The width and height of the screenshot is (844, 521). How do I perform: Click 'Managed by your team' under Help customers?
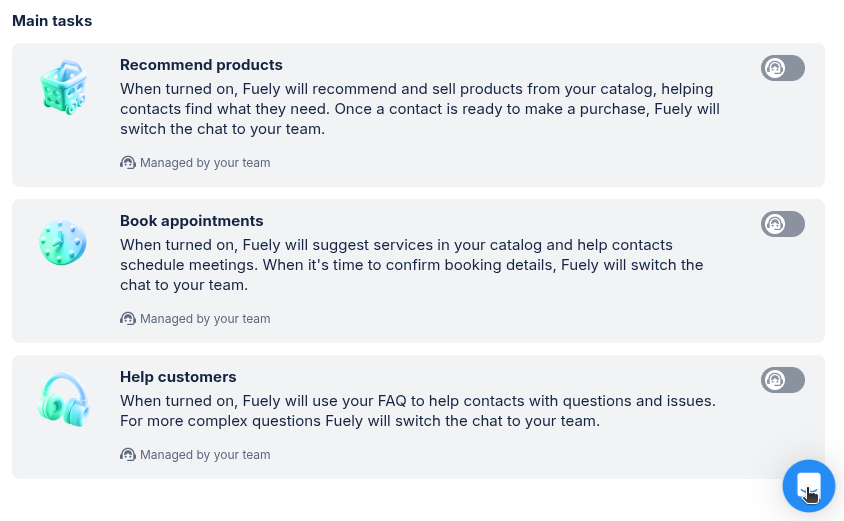205,455
